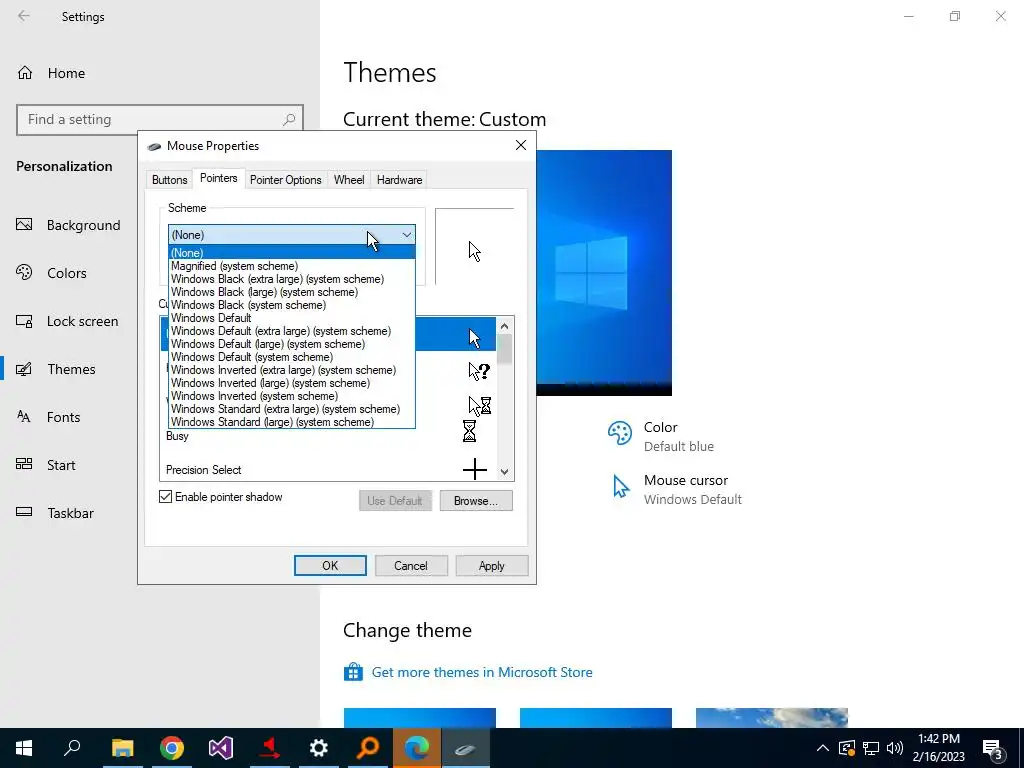The height and width of the screenshot is (768, 1024).
Task: Choose Windows Default (large) scheme
Action: click(292, 344)
